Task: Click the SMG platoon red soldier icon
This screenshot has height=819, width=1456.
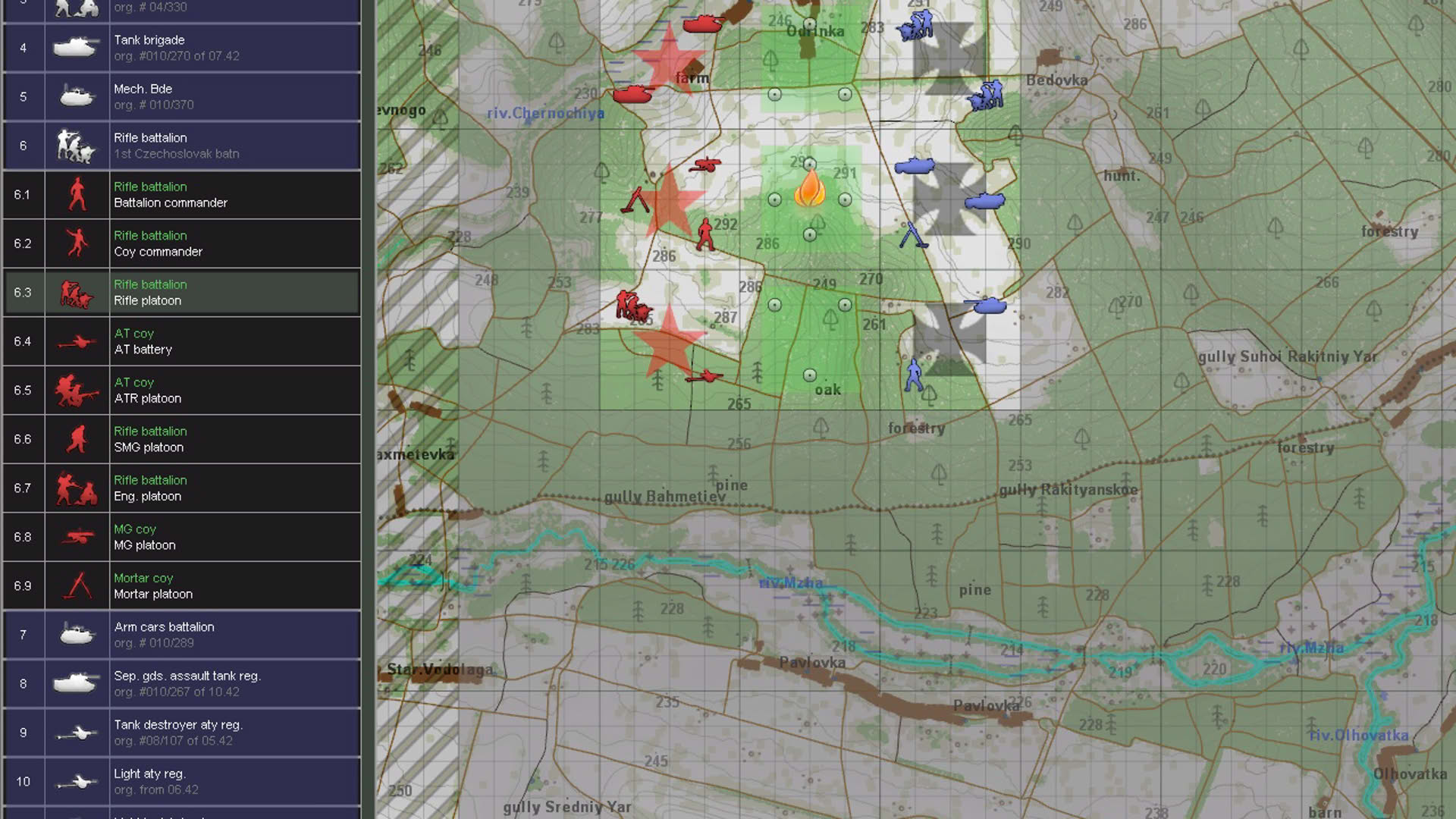Action: [77, 439]
